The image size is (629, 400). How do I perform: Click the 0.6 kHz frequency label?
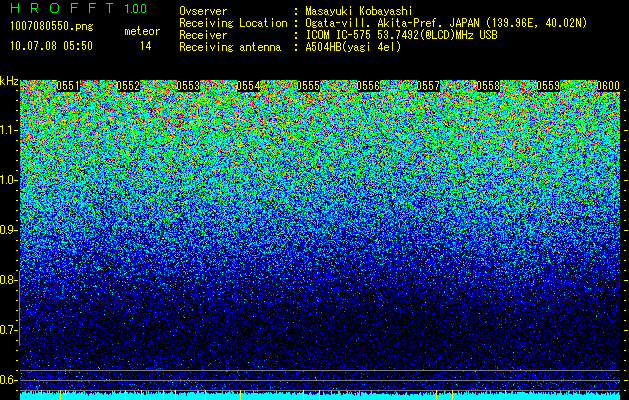click(x=8, y=380)
